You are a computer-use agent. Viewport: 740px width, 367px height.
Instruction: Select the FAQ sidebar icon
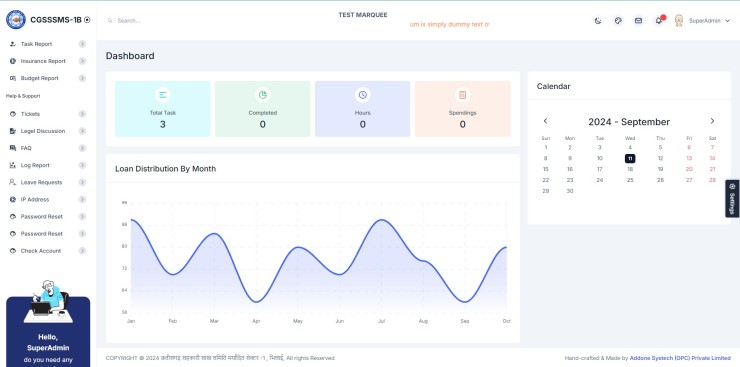13,148
